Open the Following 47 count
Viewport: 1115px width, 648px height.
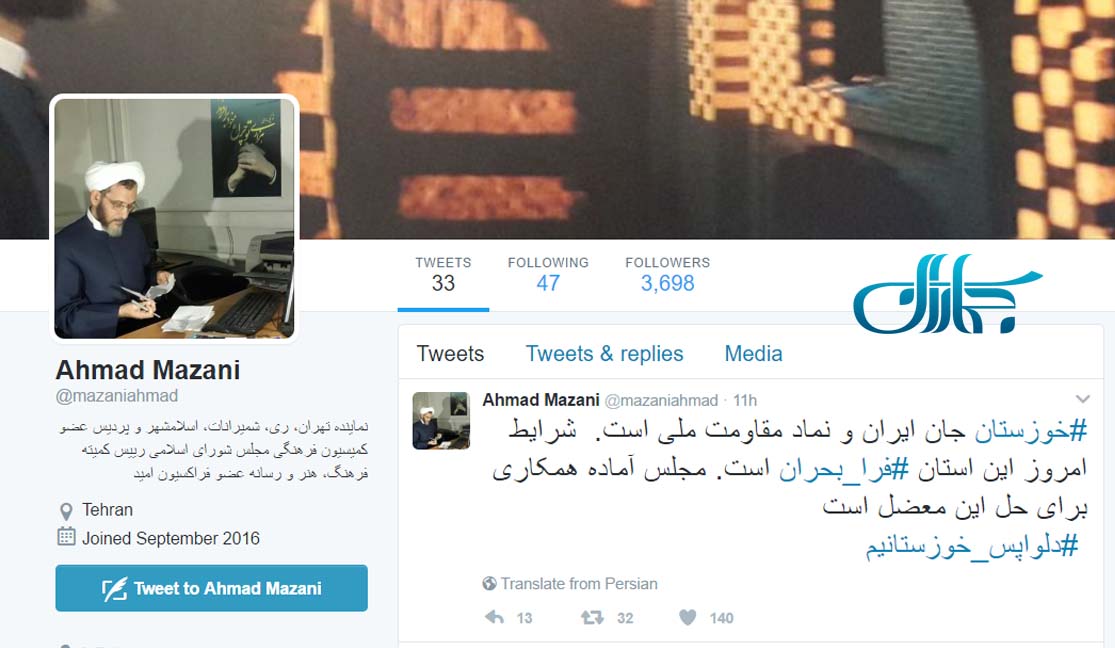(548, 275)
